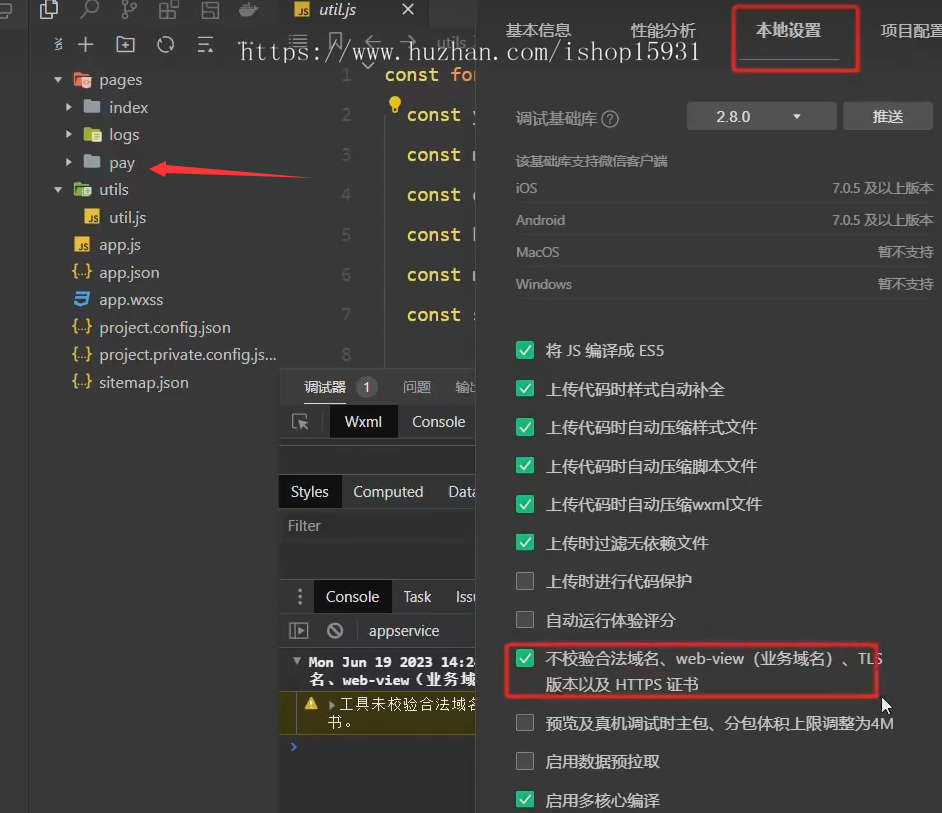Open project.config.json file
942x813 pixels.
coord(165,327)
